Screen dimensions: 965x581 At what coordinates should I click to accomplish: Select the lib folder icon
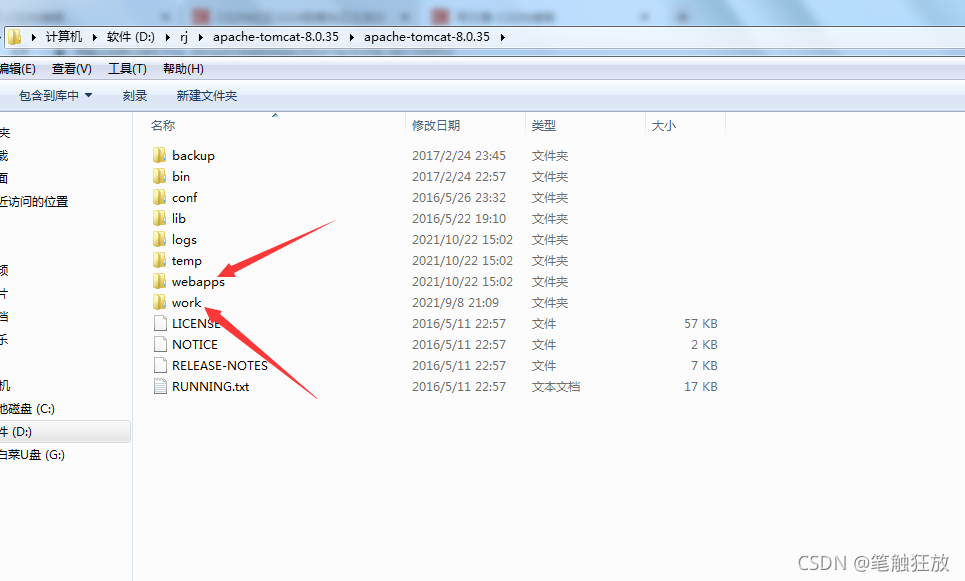coord(159,218)
